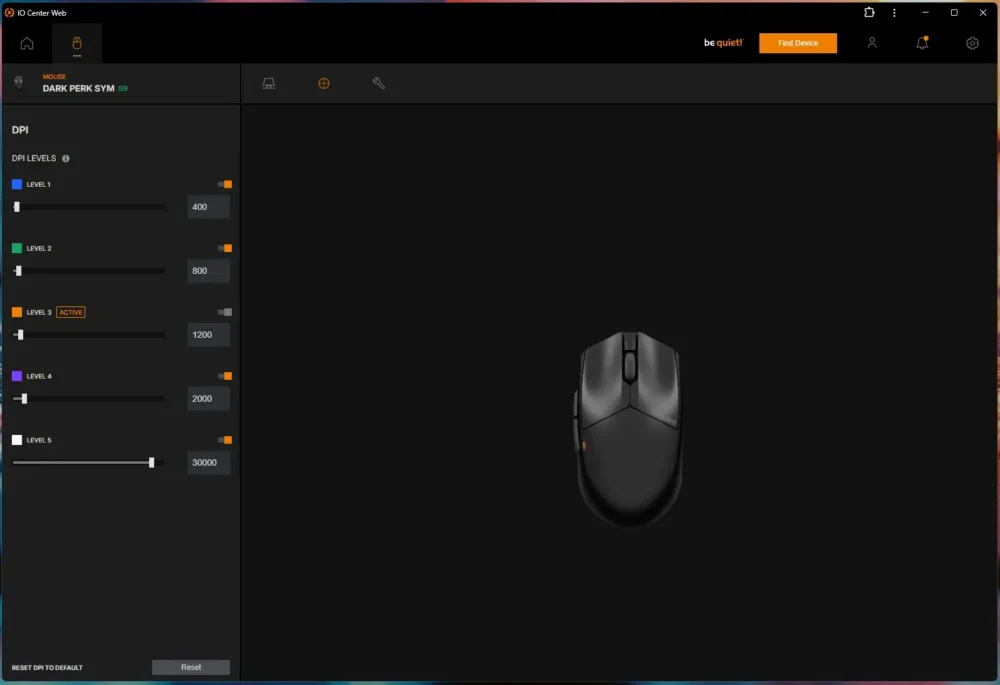Click the IO Center Web app logo
1000x685 pixels.
pyautogui.click(x=9, y=12)
